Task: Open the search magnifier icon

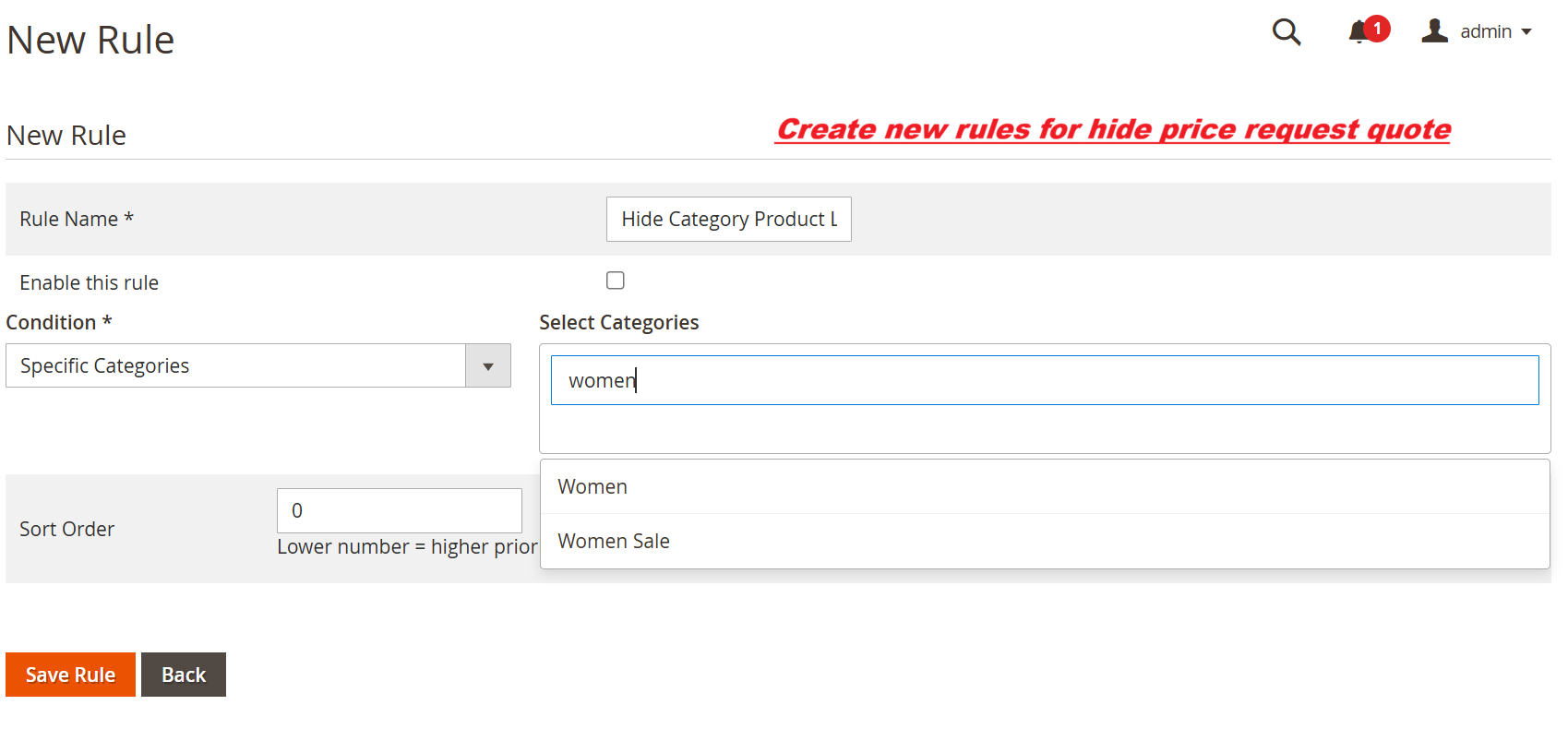Action: 1286,32
